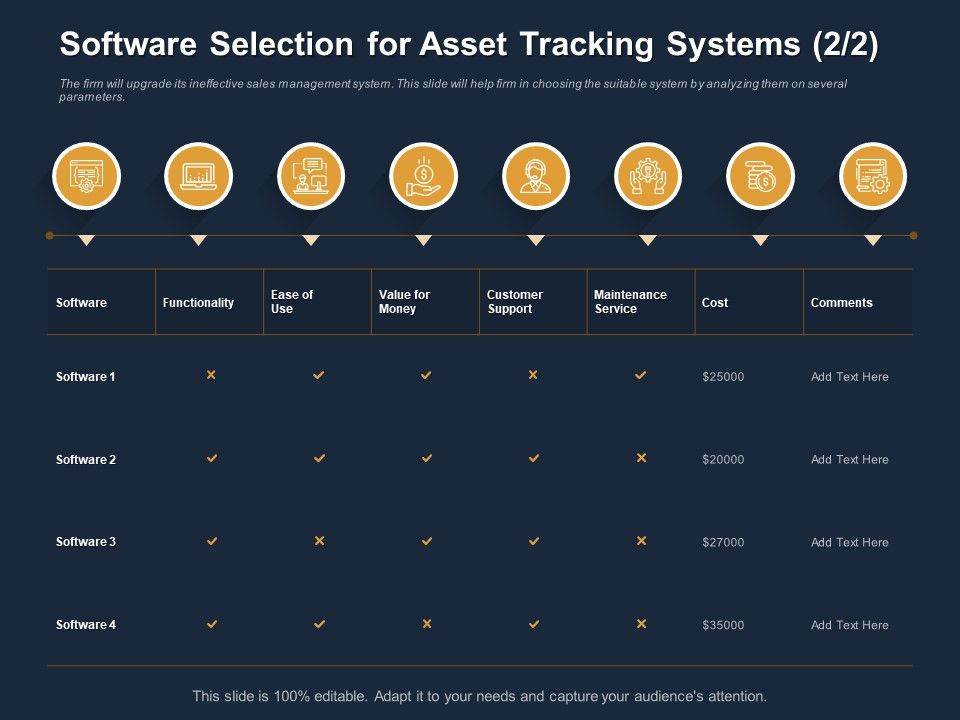Click Software 4 Maintenance Service cross mark
The image size is (960, 720).
coord(642,624)
